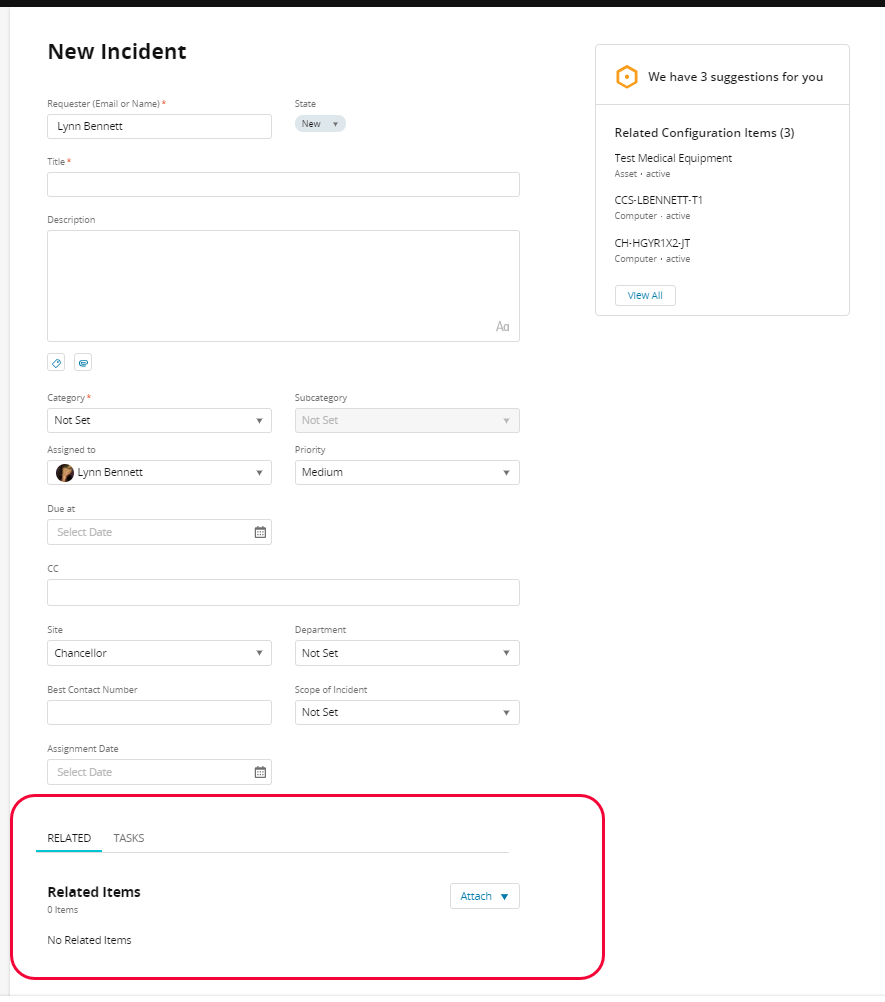Switch to the TASKS tab

point(129,838)
